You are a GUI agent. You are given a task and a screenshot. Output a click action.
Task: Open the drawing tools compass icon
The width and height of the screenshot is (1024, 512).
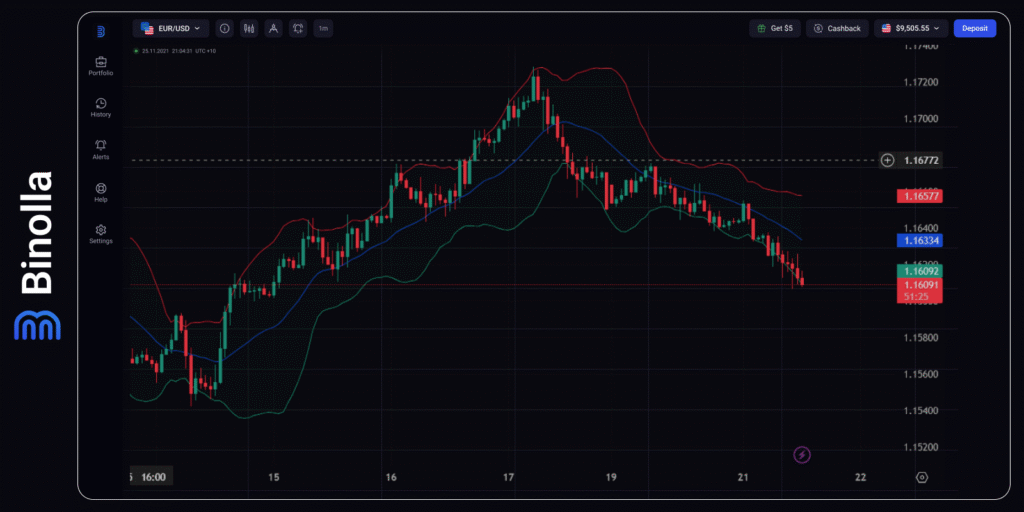click(x=273, y=29)
